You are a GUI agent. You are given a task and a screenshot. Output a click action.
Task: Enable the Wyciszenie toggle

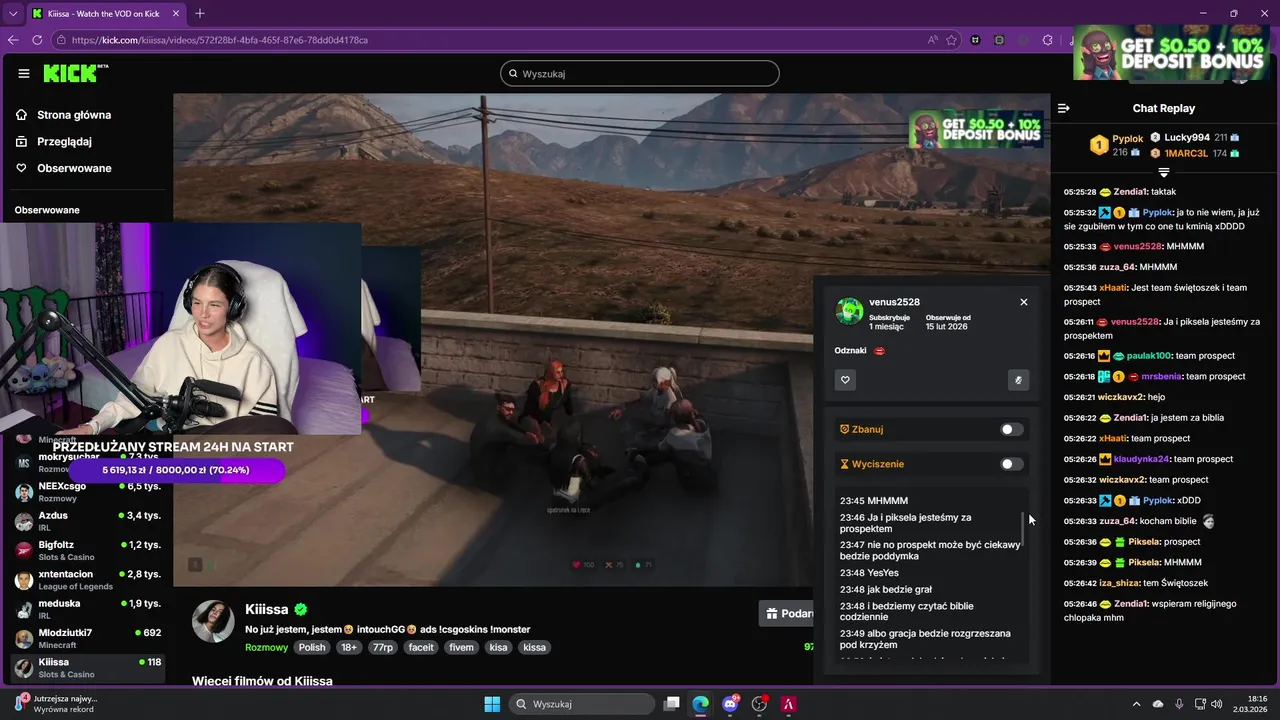[x=1012, y=464]
